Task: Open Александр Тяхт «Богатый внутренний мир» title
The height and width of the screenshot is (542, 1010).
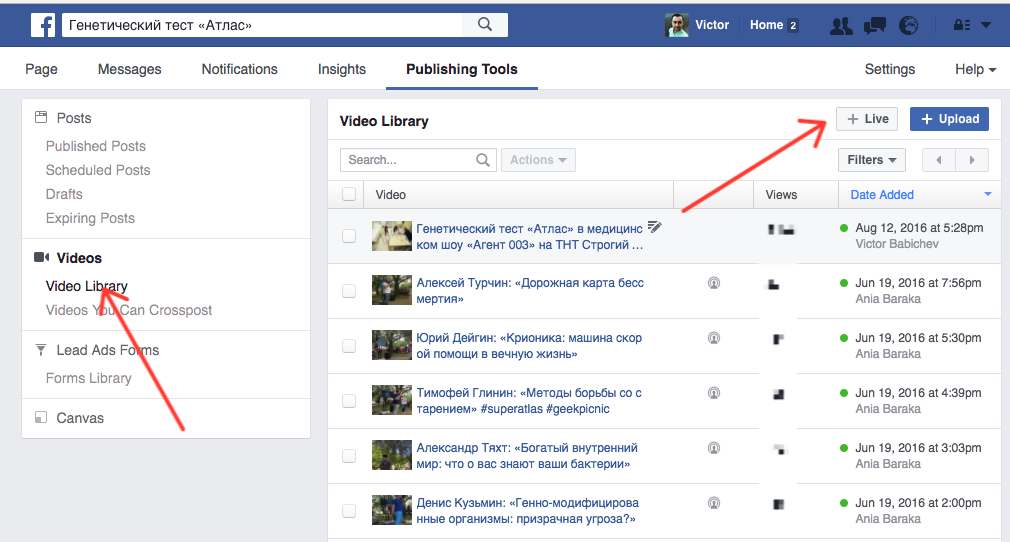Action: tap(527, 456)
